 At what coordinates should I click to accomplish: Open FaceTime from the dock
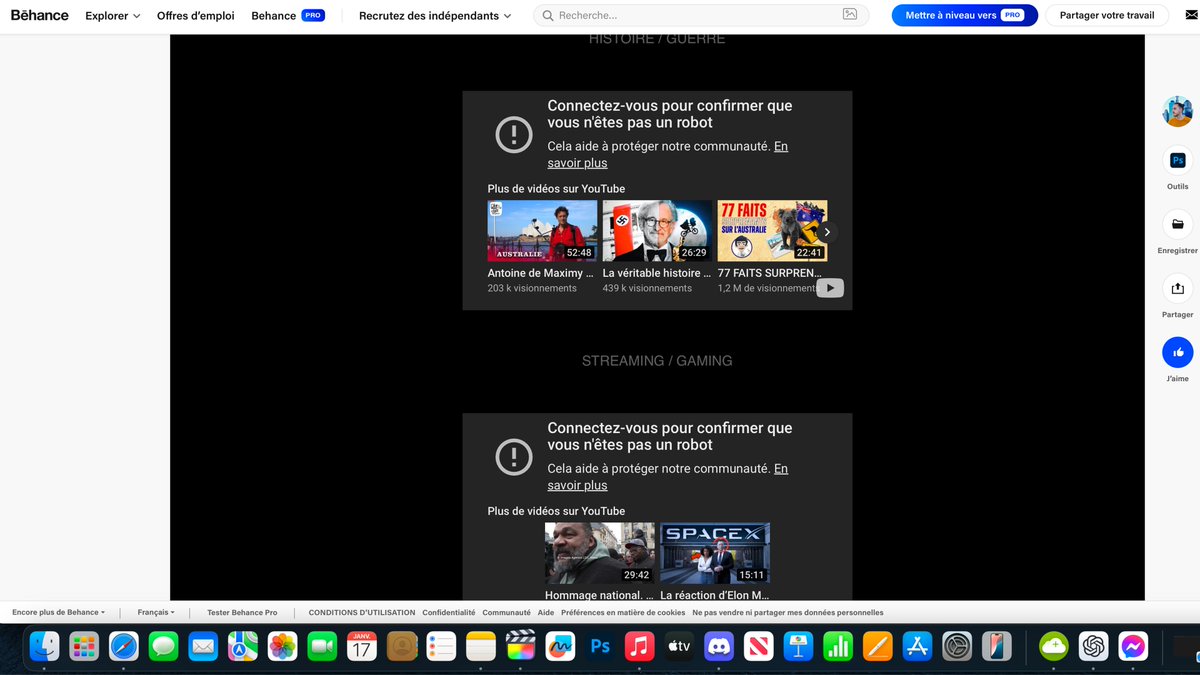click(x=322, y=646)
